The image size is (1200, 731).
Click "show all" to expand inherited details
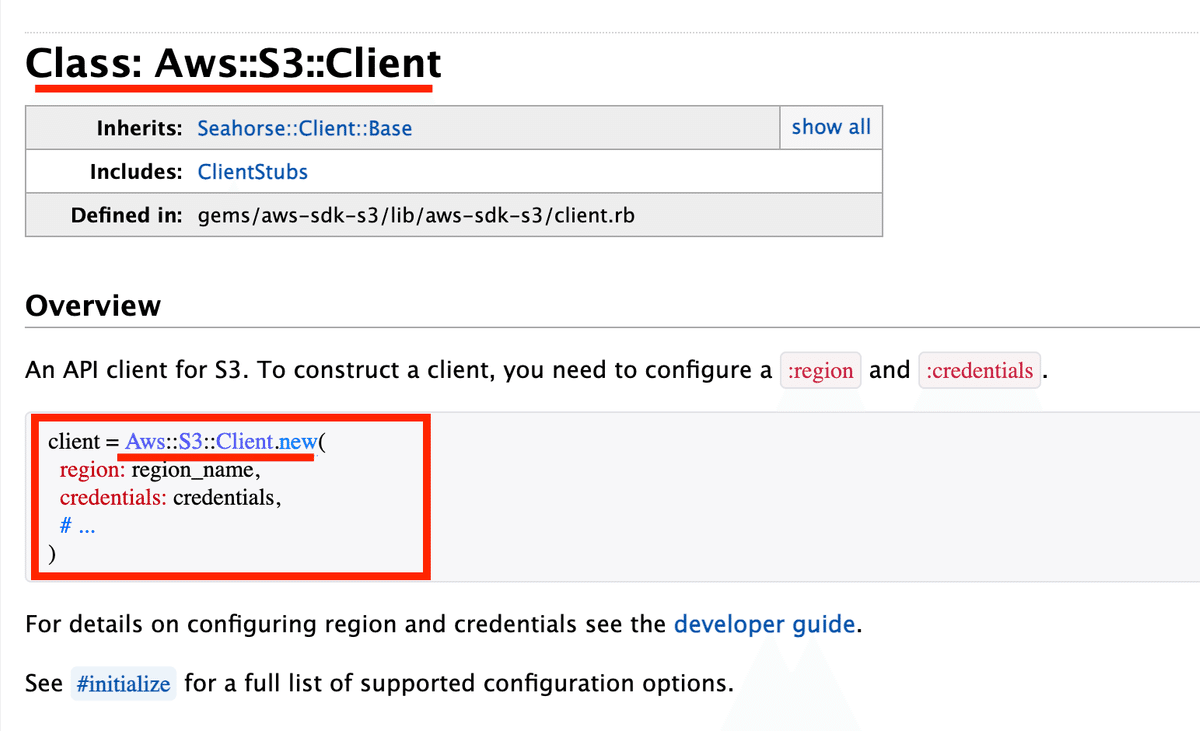(831, 127)
